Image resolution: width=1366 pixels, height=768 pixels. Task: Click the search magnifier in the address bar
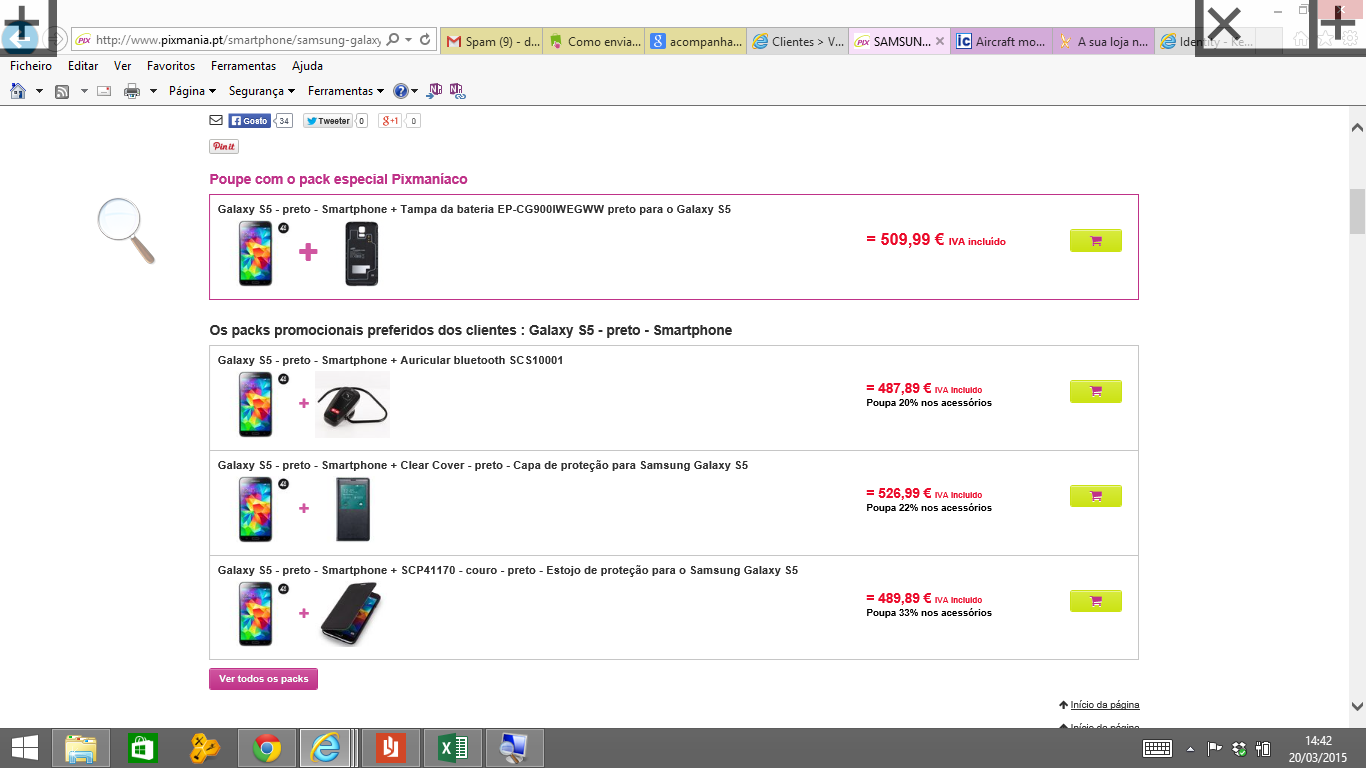[x=392, y=40]
